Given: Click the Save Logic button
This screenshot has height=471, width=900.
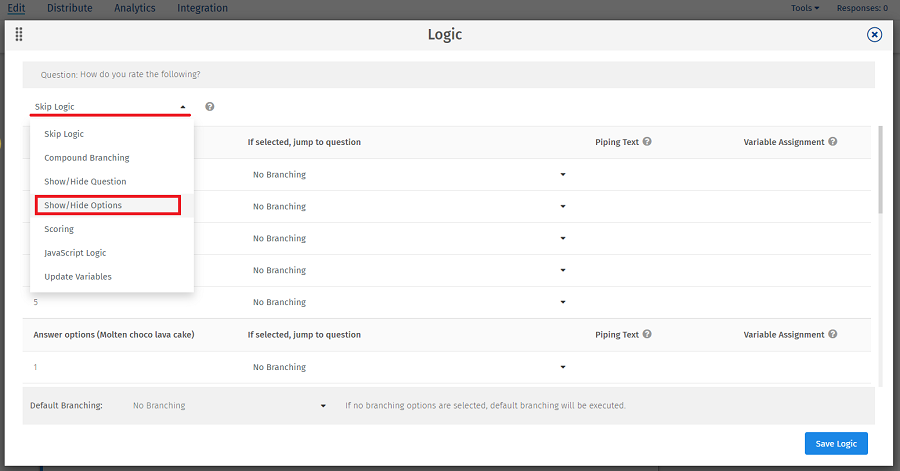Looking at the screenshot, I should pyautogui.click(x=836, y=444).
